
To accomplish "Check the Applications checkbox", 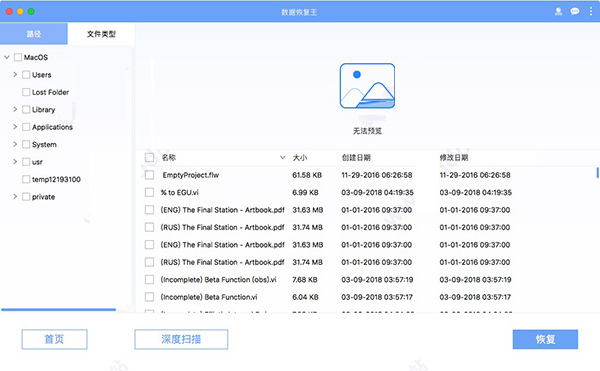I will pos(26,127).
